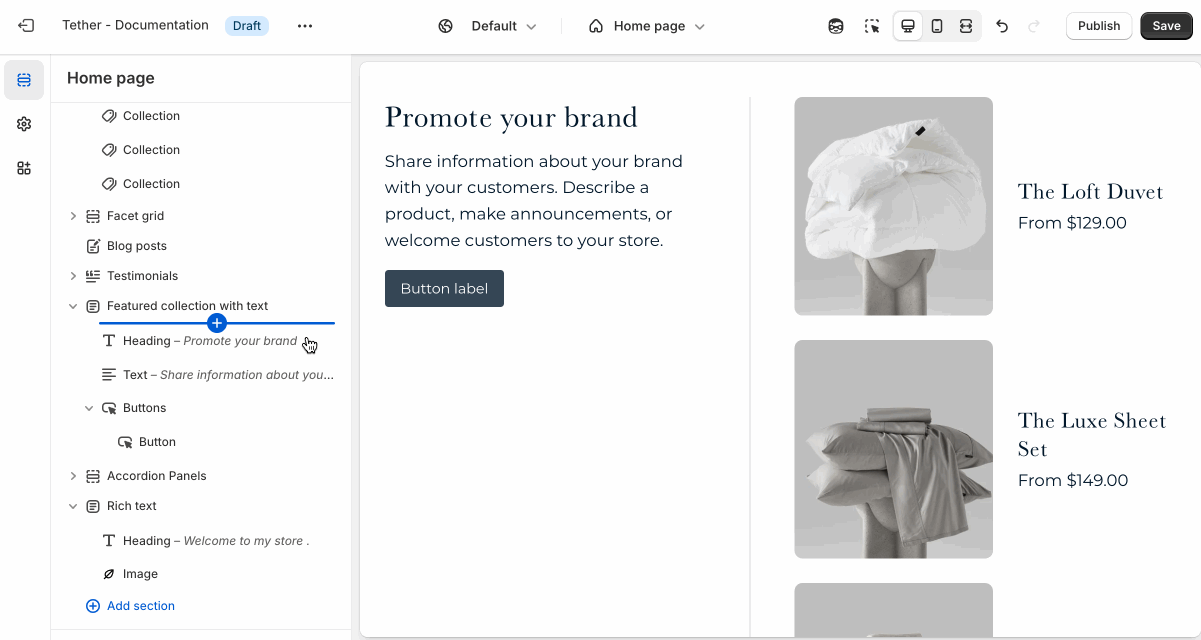Click the Luxe Sheet Set product image

tap(893, 449)
